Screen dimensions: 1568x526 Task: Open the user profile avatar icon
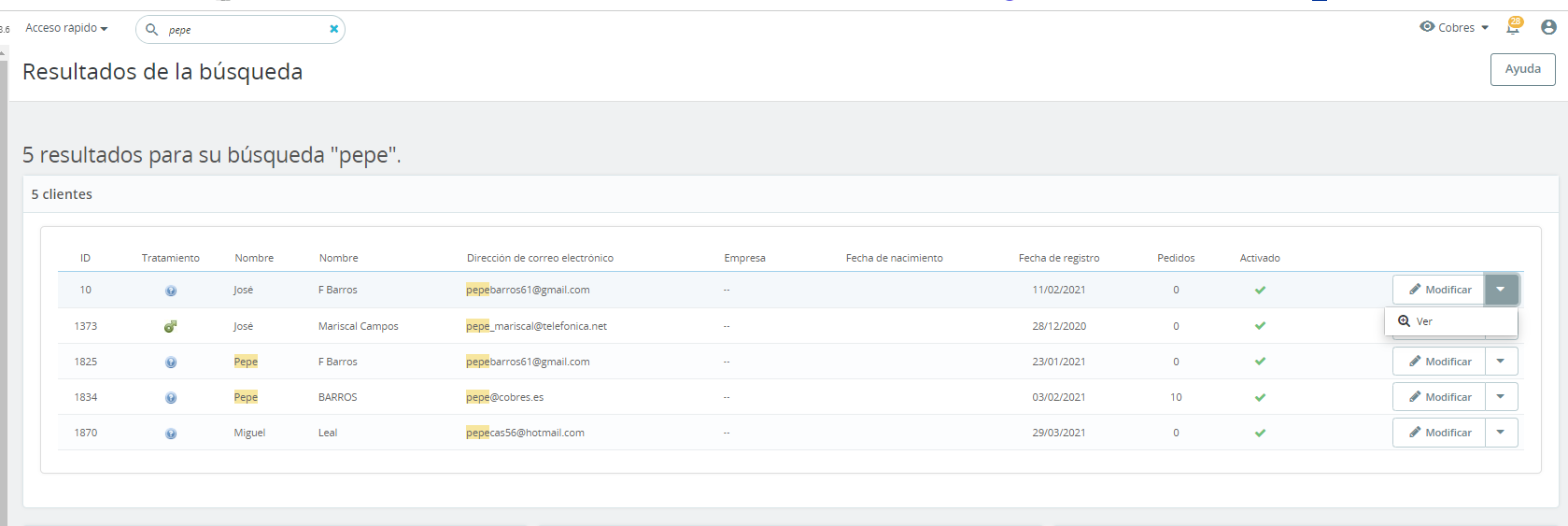pos(1548,28)
